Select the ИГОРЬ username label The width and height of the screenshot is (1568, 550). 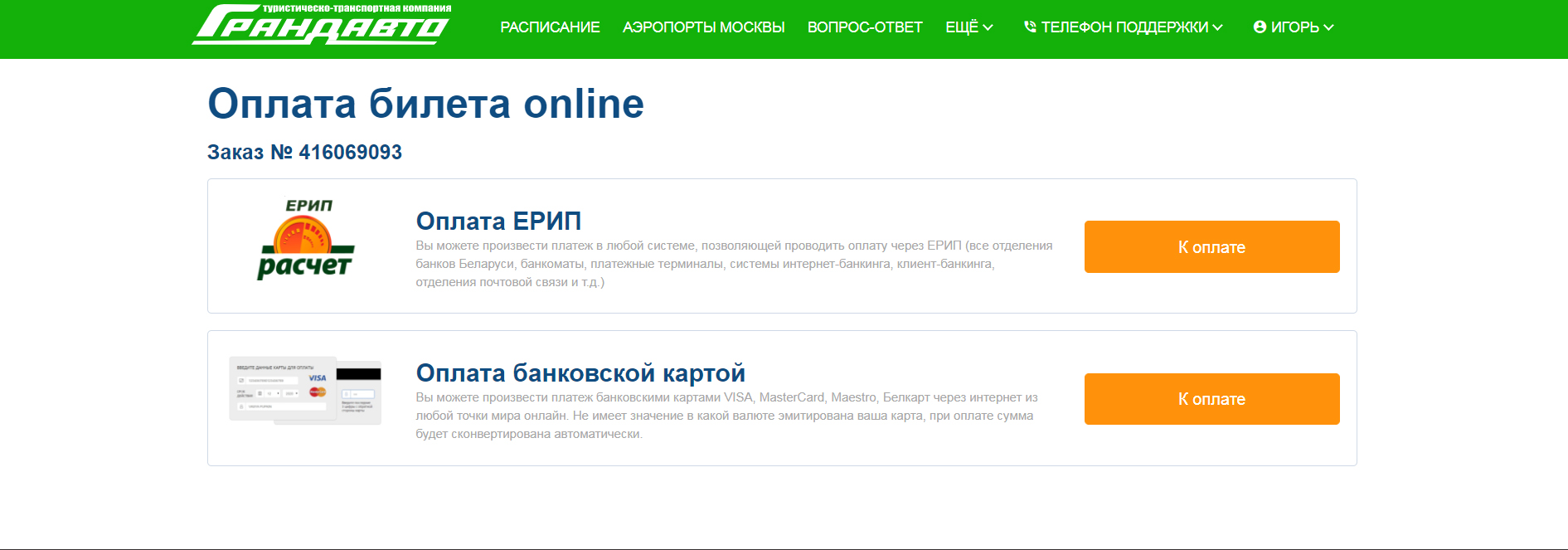point(1294,27)
